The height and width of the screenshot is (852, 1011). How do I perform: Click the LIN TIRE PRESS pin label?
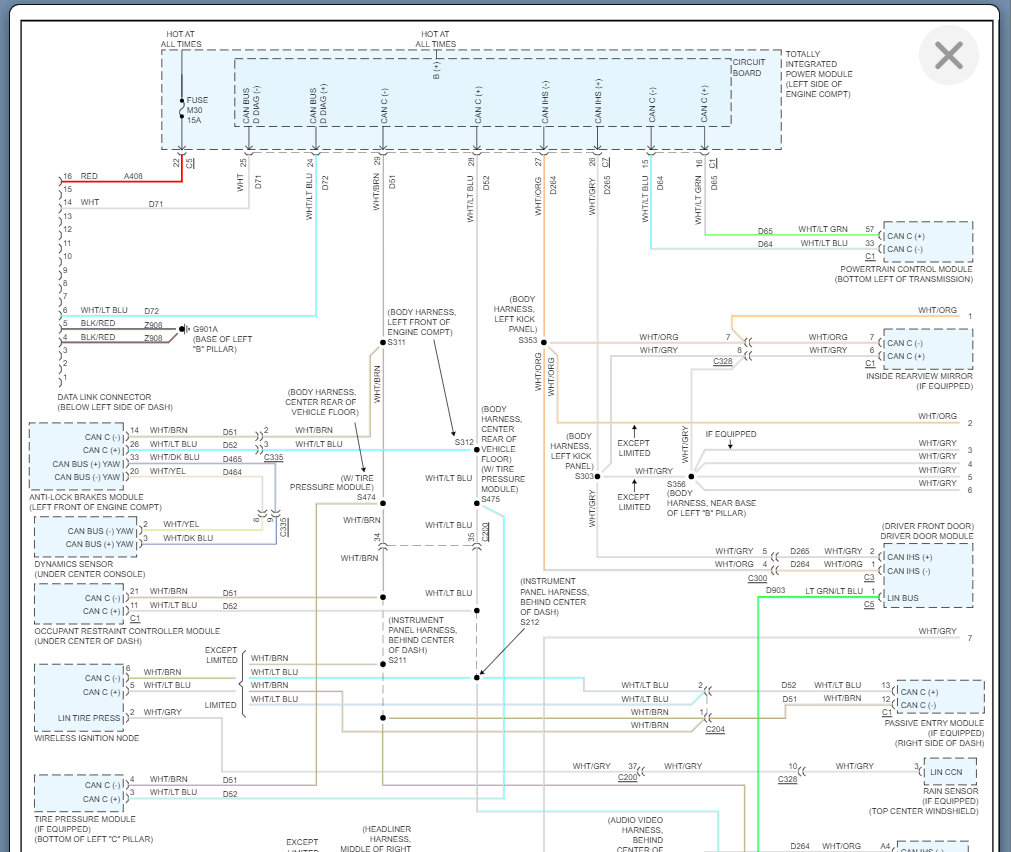[x=89, y=718]
